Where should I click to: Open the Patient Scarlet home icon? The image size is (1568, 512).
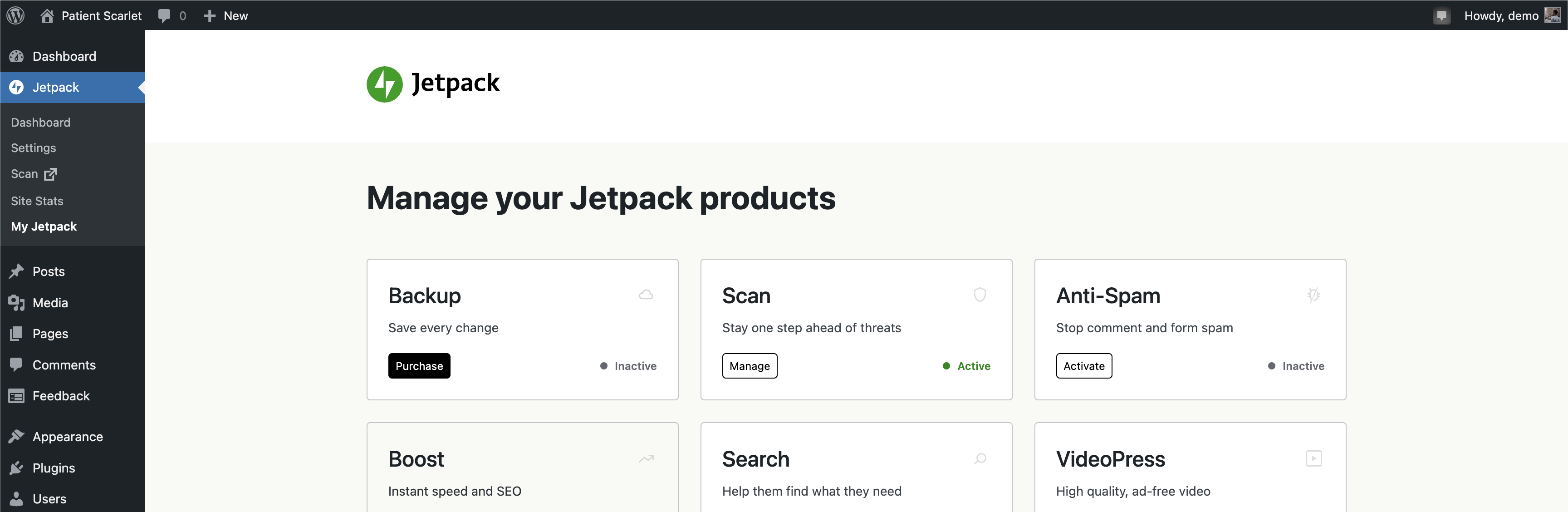47,15
